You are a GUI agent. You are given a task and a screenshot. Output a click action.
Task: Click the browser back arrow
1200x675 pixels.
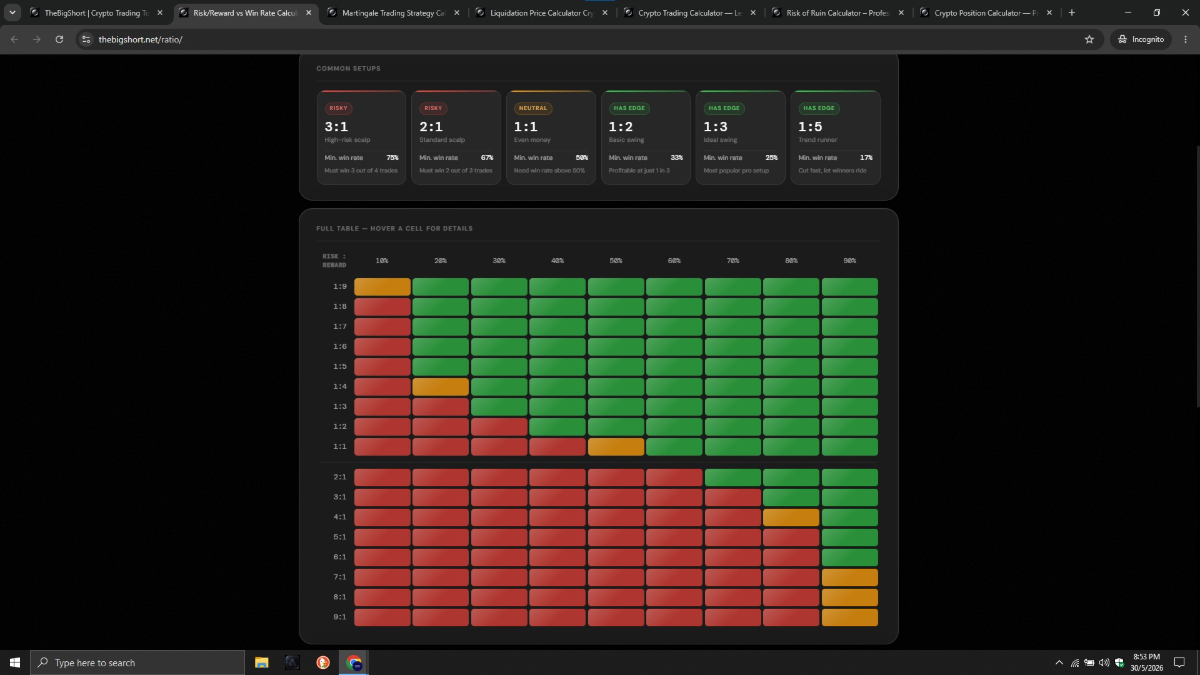pos(14,39)
